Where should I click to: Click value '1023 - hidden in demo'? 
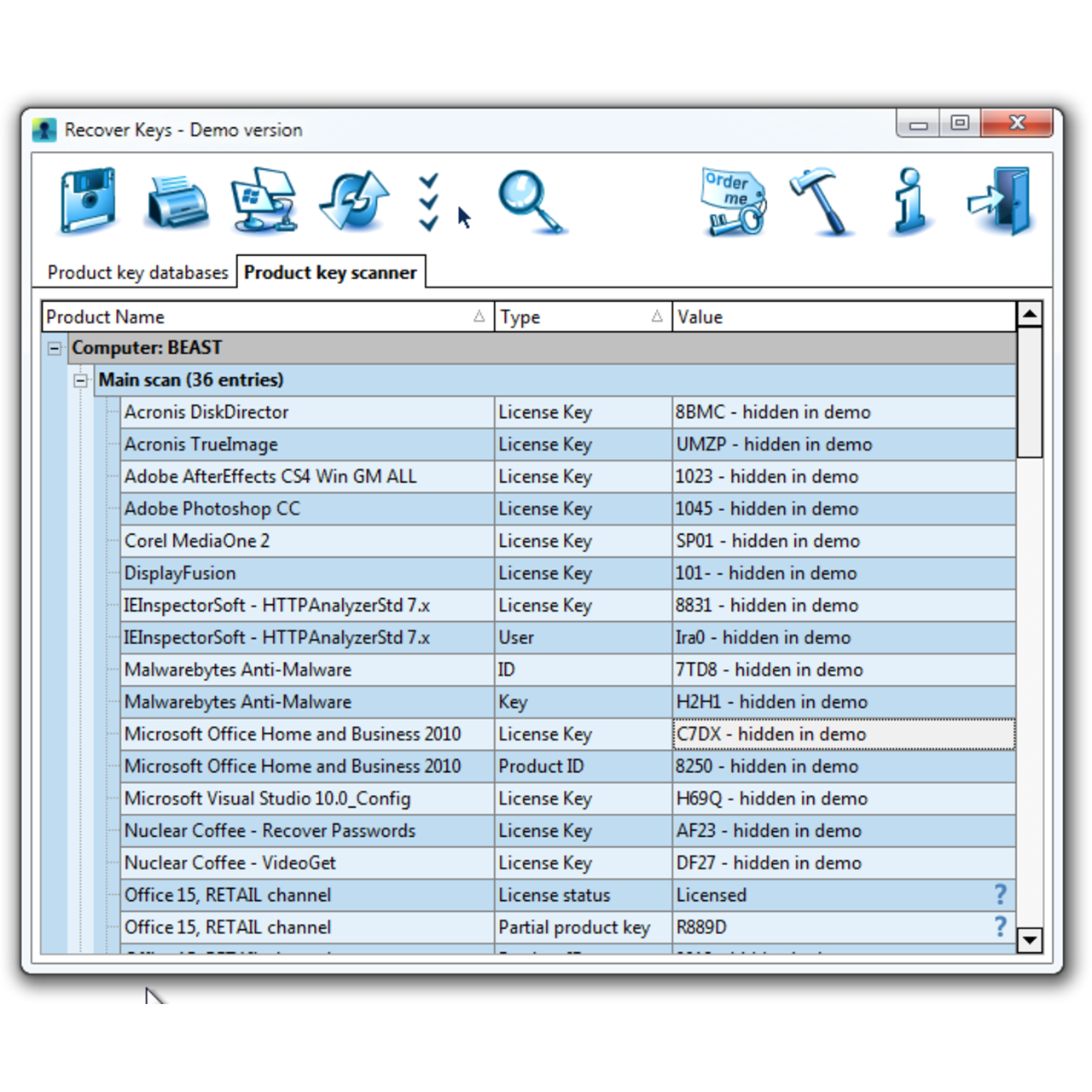pos(767,476)
